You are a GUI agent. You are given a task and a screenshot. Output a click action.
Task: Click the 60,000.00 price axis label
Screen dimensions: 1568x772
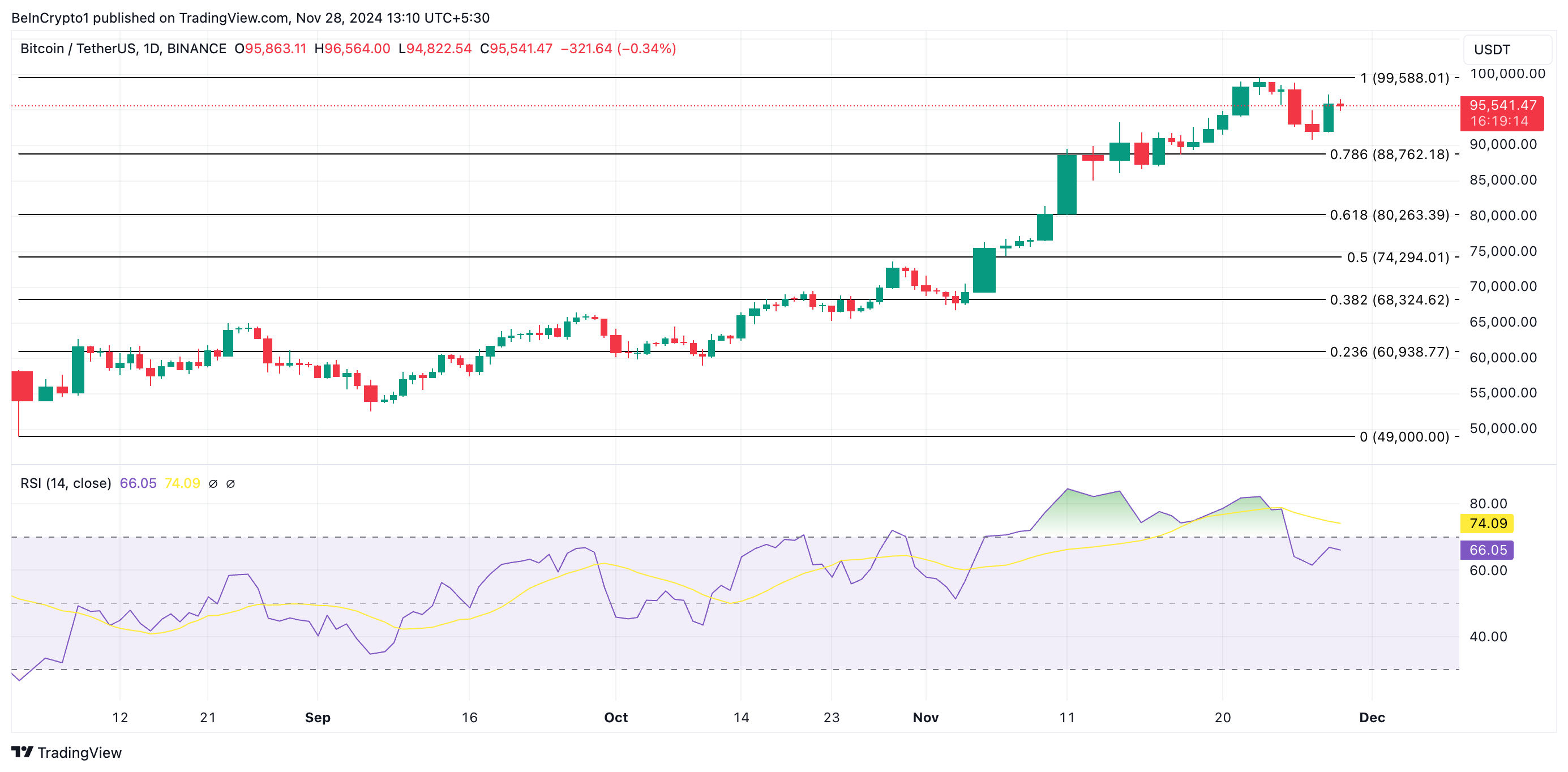click(x=1503, y=357)
